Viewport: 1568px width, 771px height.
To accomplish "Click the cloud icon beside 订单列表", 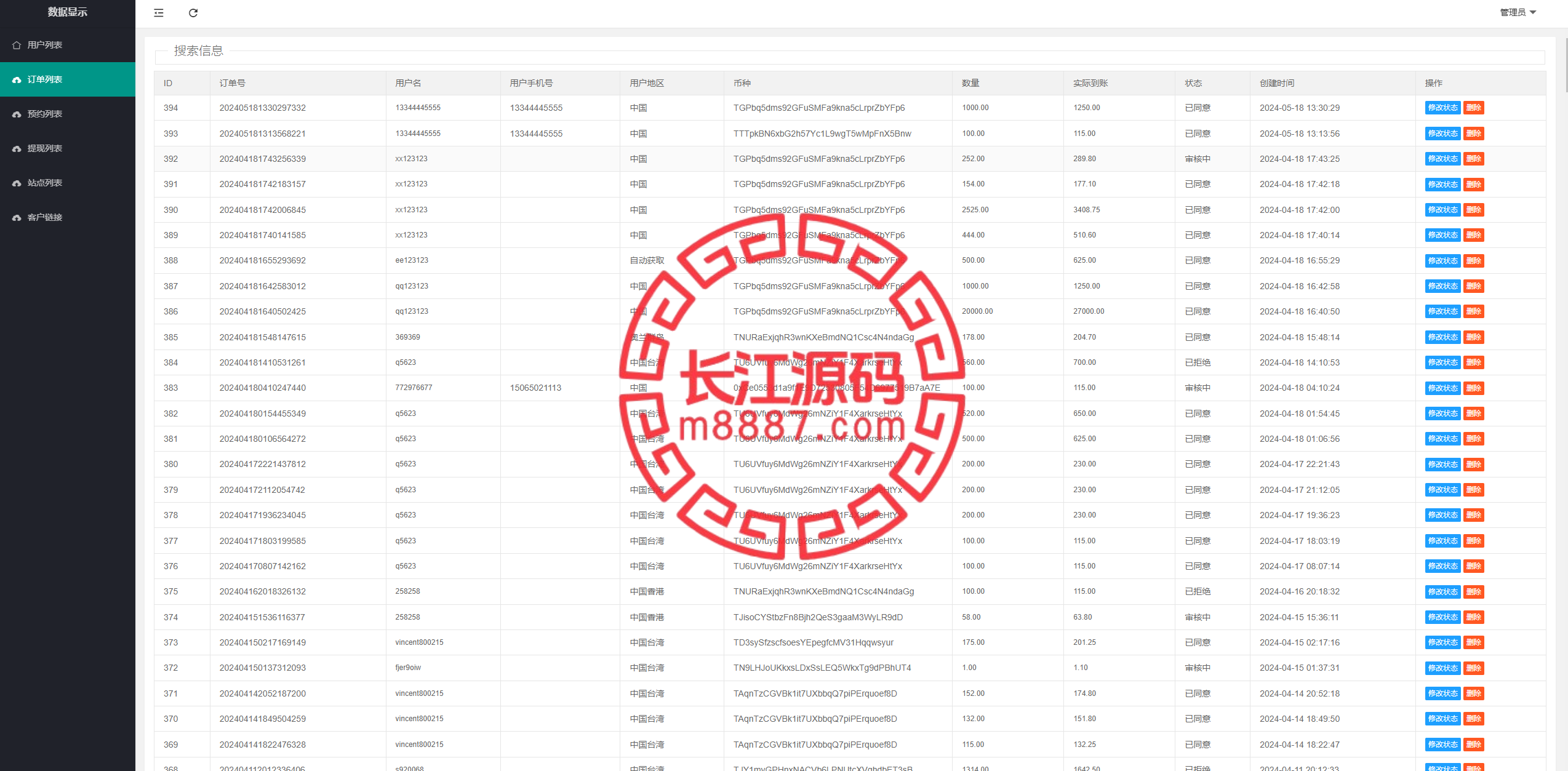I will (x=17, y=80).
